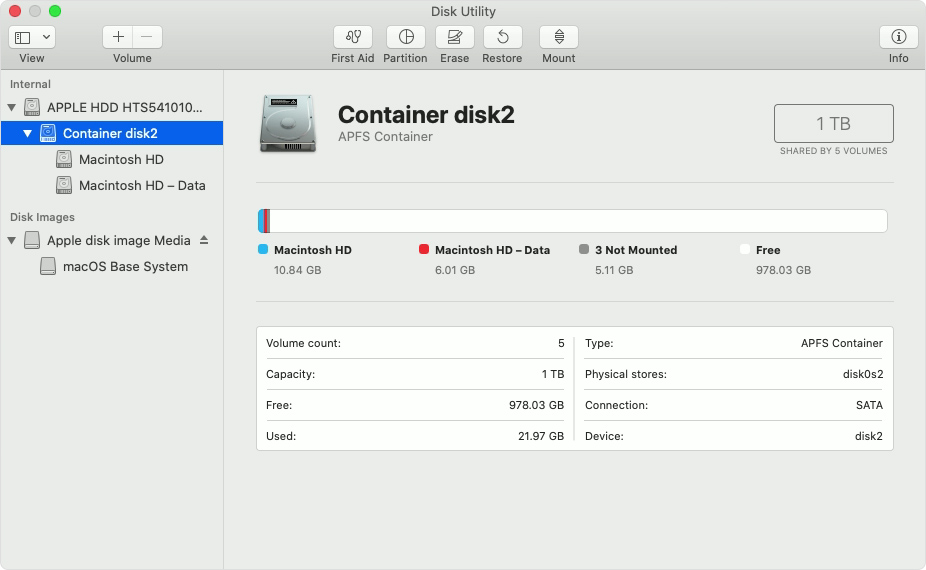
Task: Collapse the APPLE HDD tree row
Action: [11, 108]
